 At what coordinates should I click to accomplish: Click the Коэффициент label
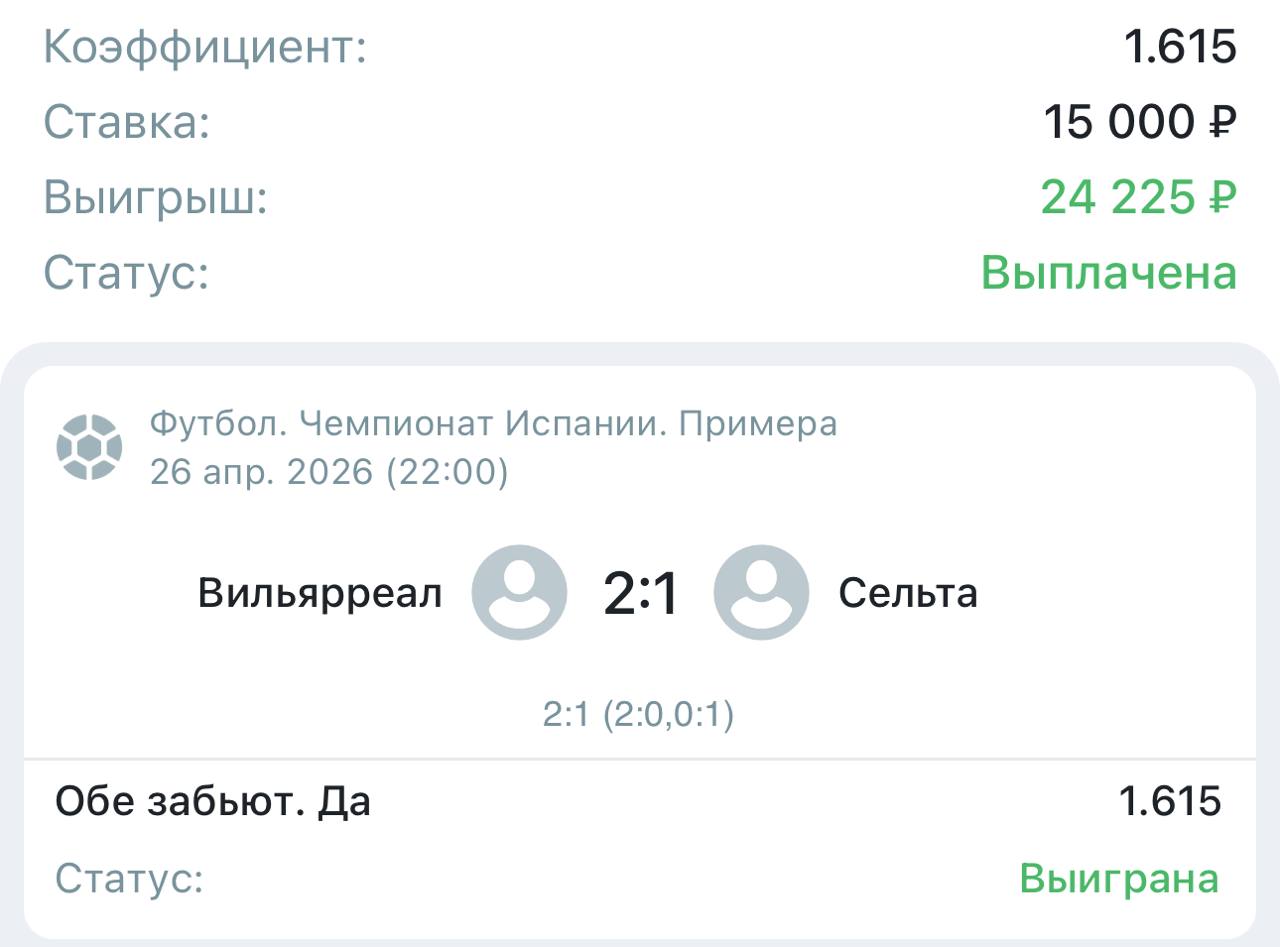[x=205, y=47]
